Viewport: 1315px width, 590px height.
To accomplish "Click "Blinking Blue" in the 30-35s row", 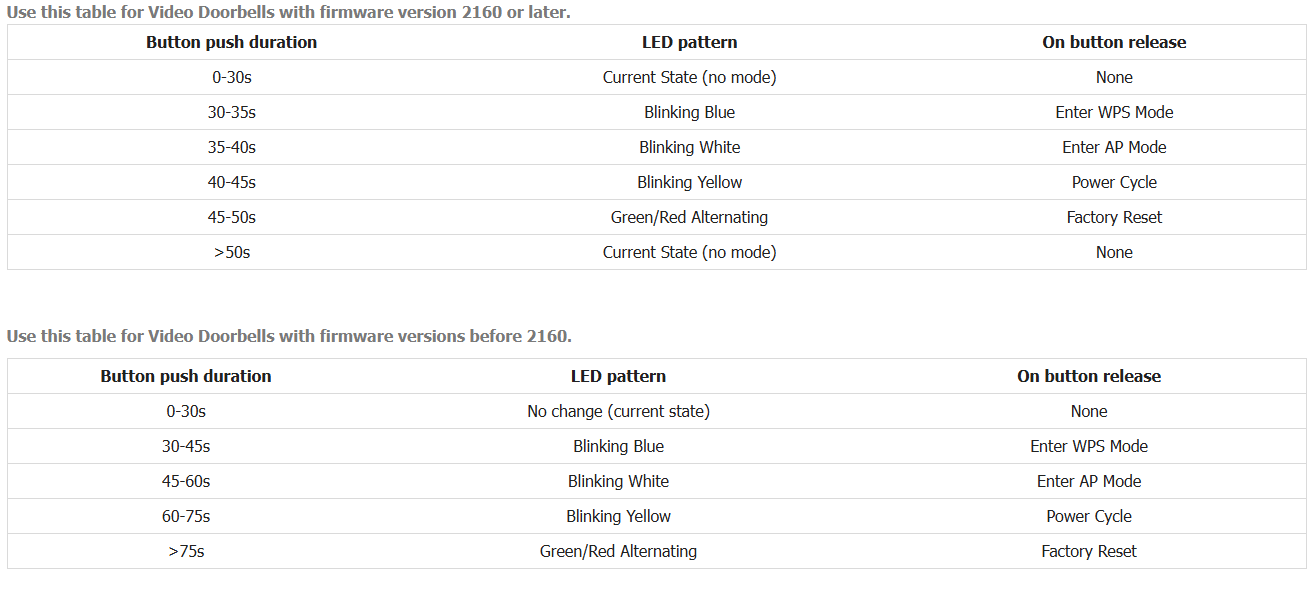I will point(689,112).
